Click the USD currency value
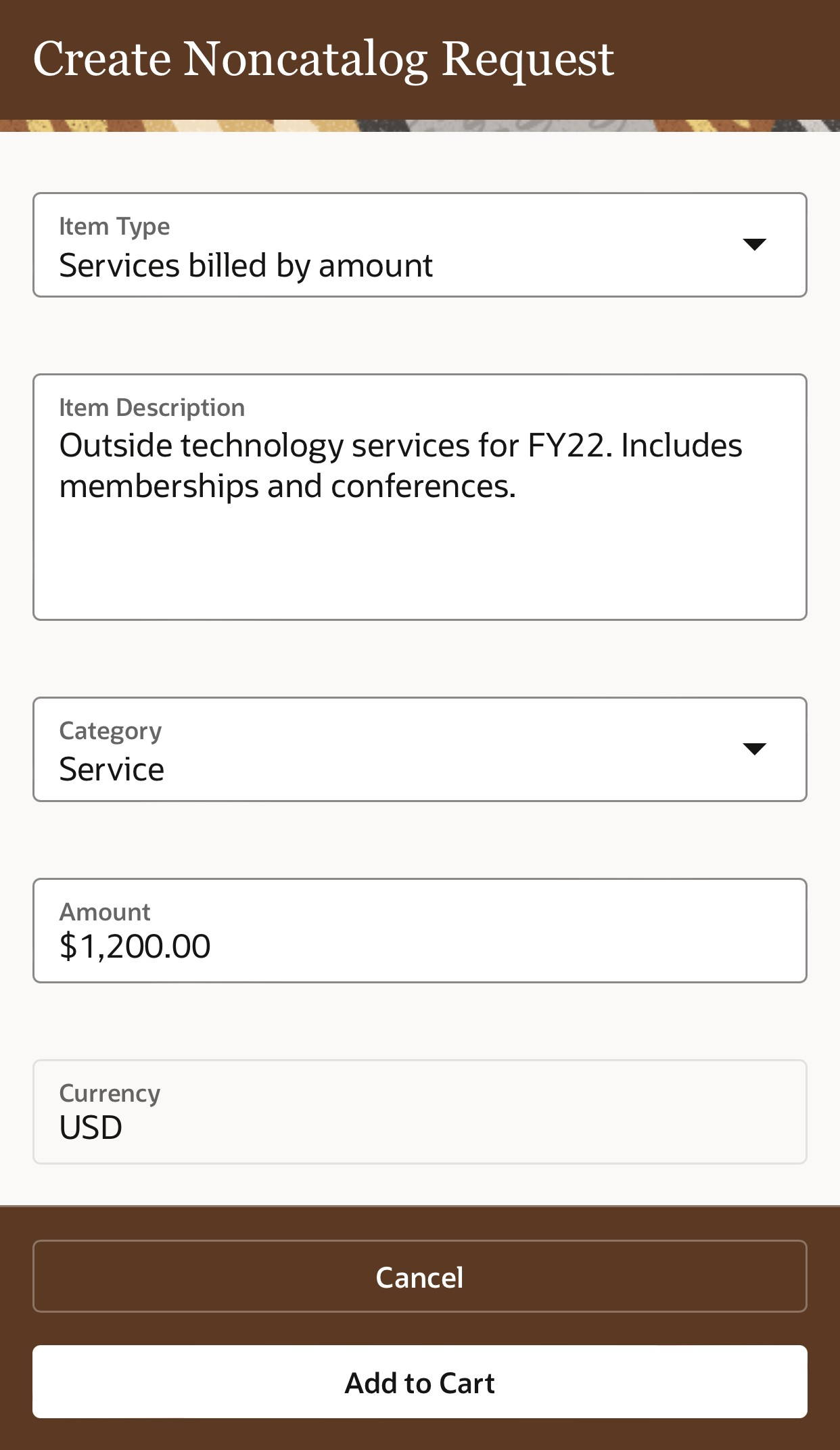 coord(91,1127)
